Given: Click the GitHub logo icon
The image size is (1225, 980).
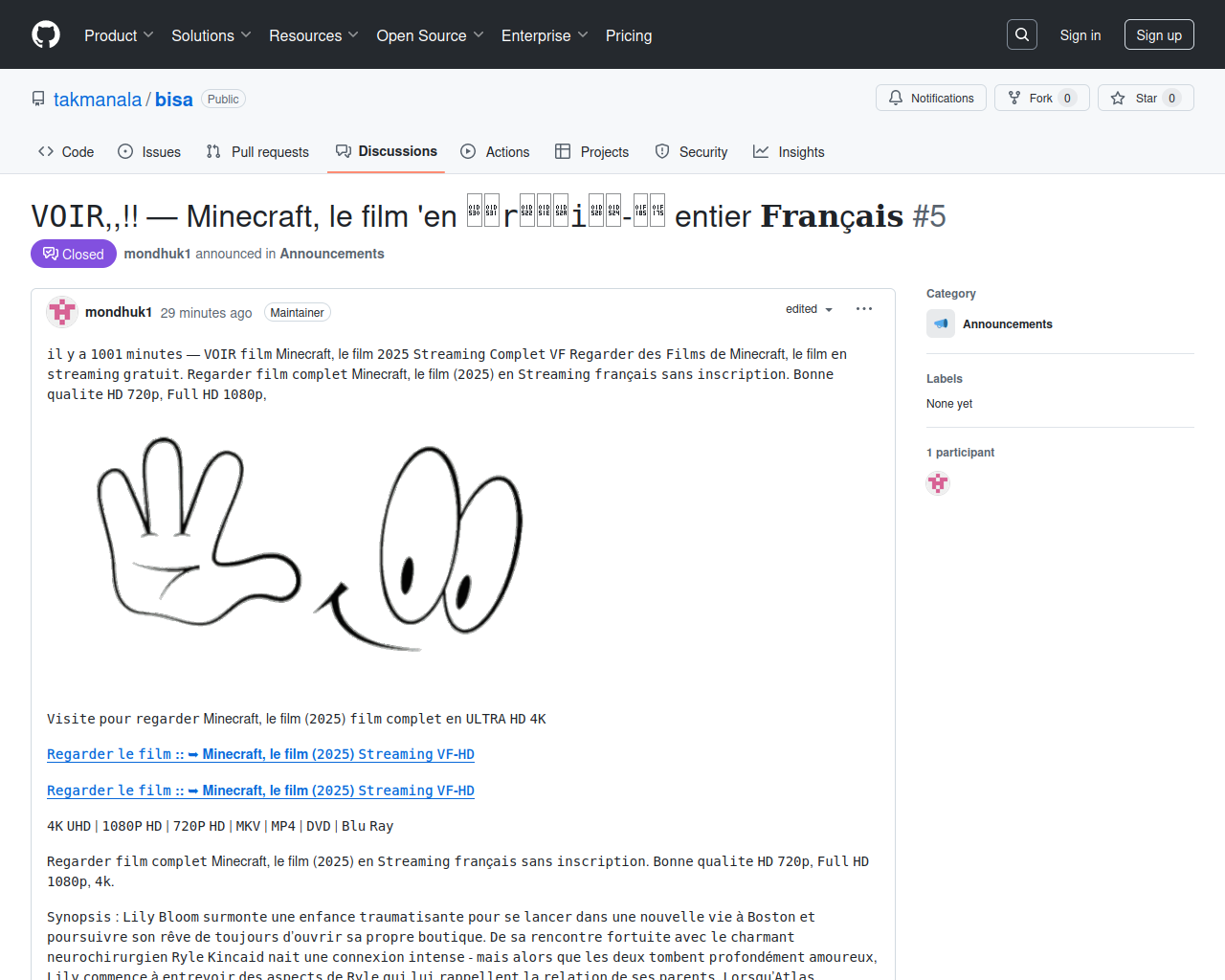Looking at the screenshot, I should [46, 34].
